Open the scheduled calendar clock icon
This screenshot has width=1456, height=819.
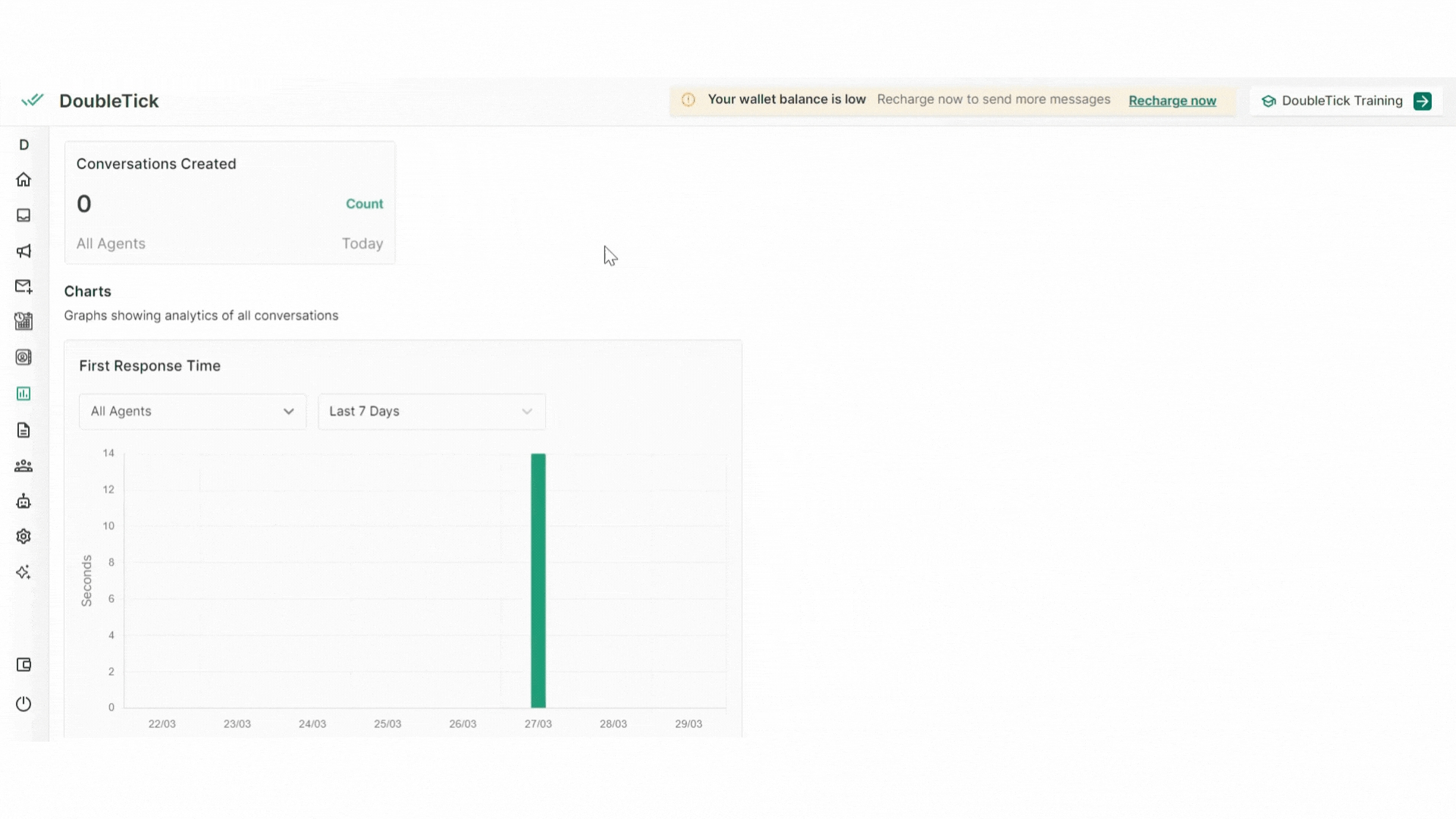[x=24, y=322]
